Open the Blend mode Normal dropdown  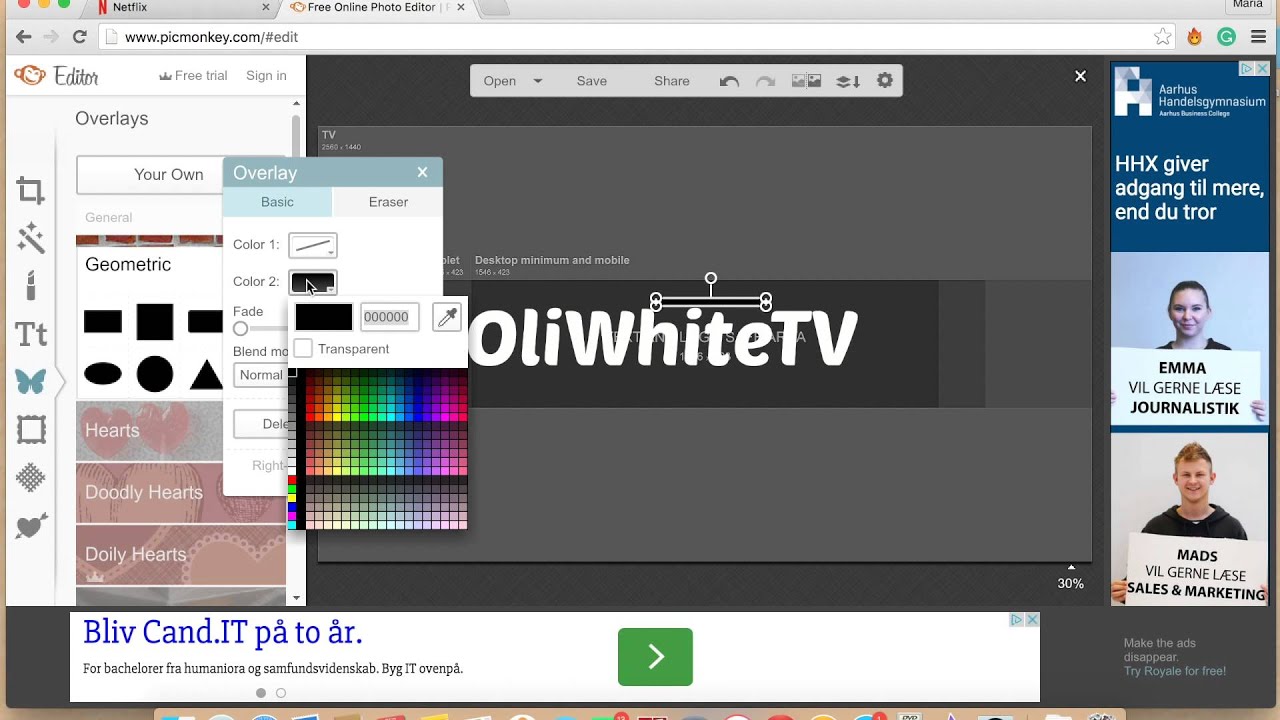point(262,375)
